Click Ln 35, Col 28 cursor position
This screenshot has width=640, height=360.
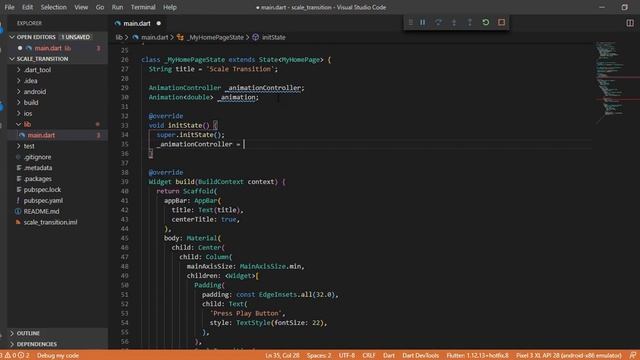282,356
